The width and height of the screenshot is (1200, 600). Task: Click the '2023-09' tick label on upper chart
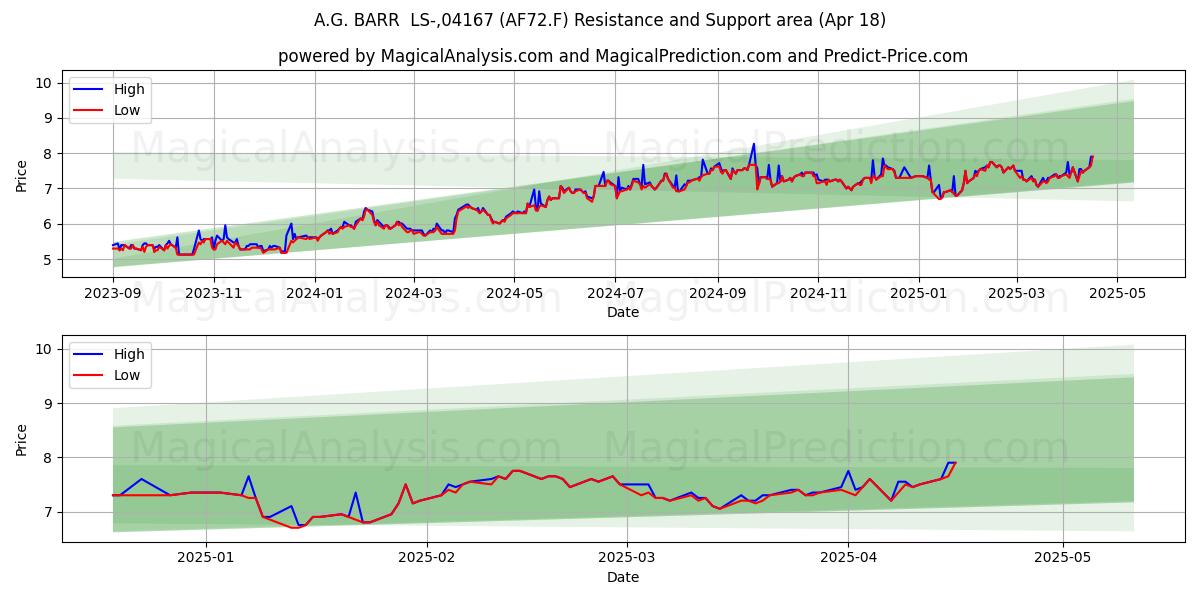click(113, 294)
